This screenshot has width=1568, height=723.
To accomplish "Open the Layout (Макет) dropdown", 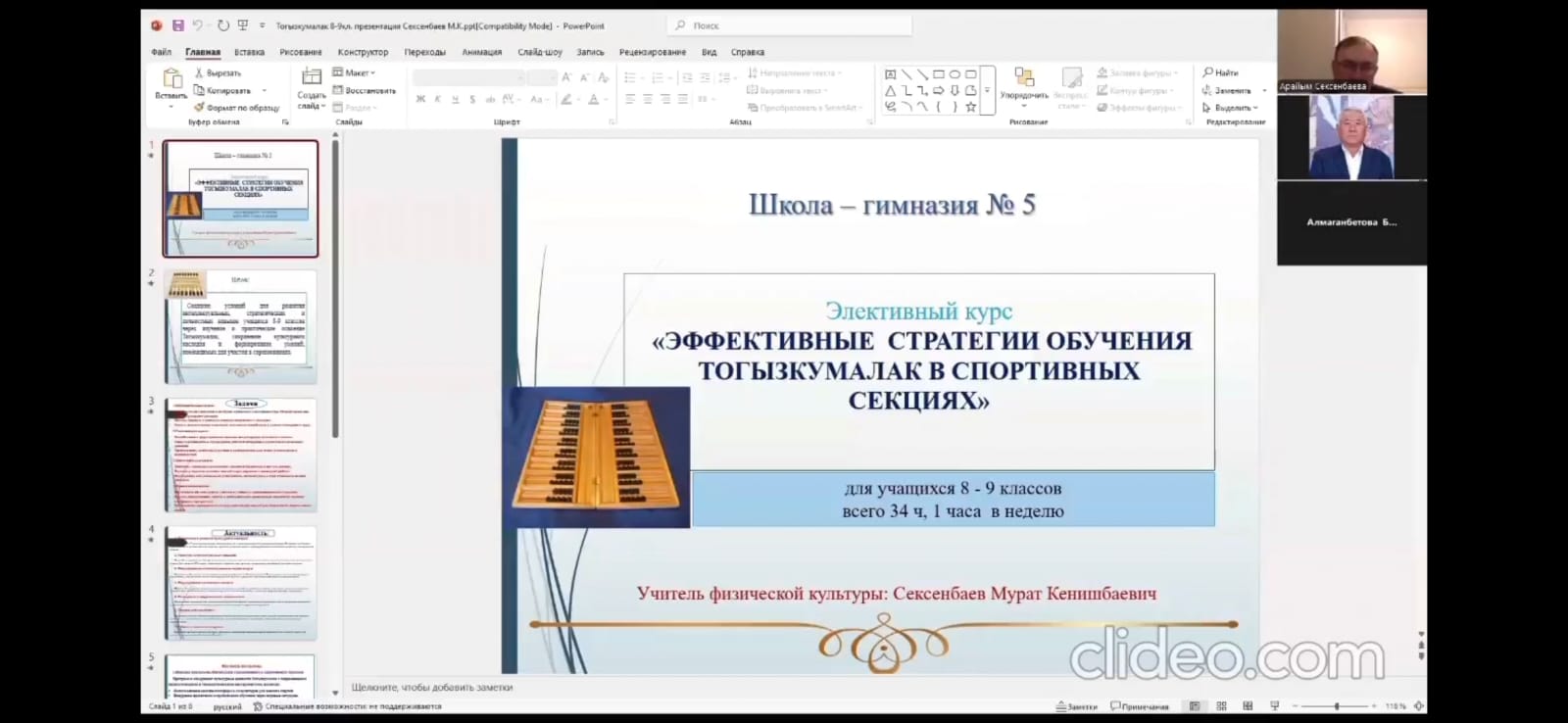I will (x=354, y=72).
